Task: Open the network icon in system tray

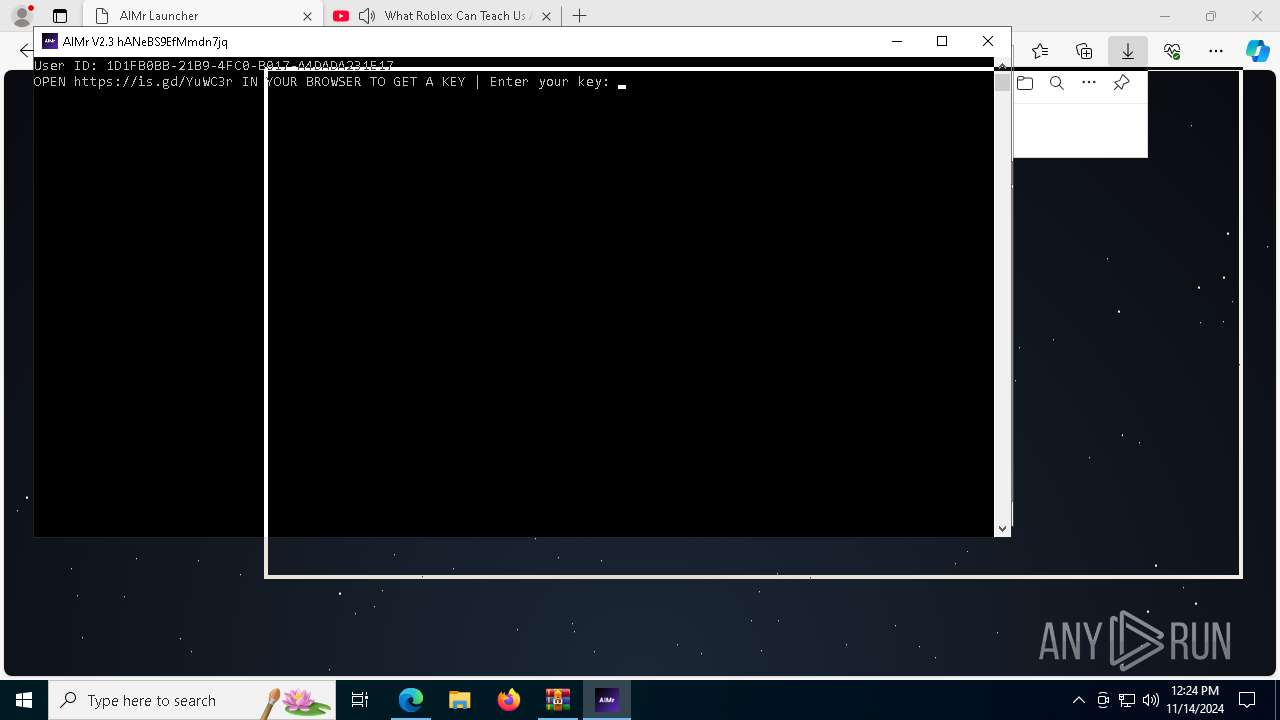Action: [x=1127, y=700]
